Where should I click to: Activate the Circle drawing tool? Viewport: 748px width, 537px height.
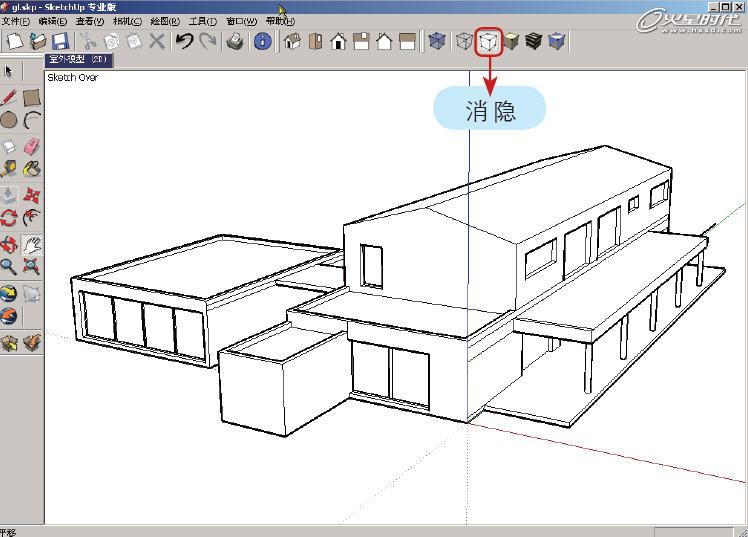[9, 121]
